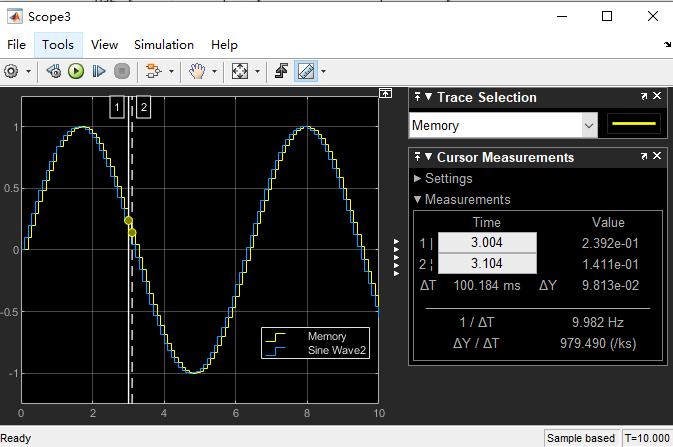673x447 pixels.
Task: Open the Simulation menu
Action: [164, 45]
